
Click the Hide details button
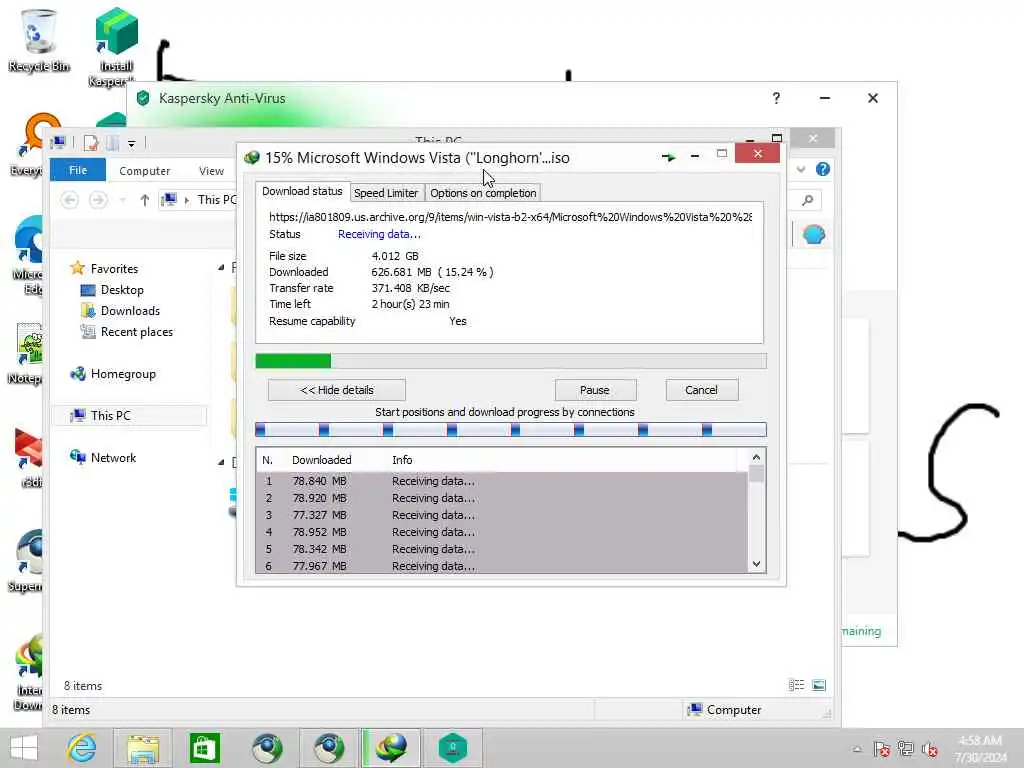(337, 390)
